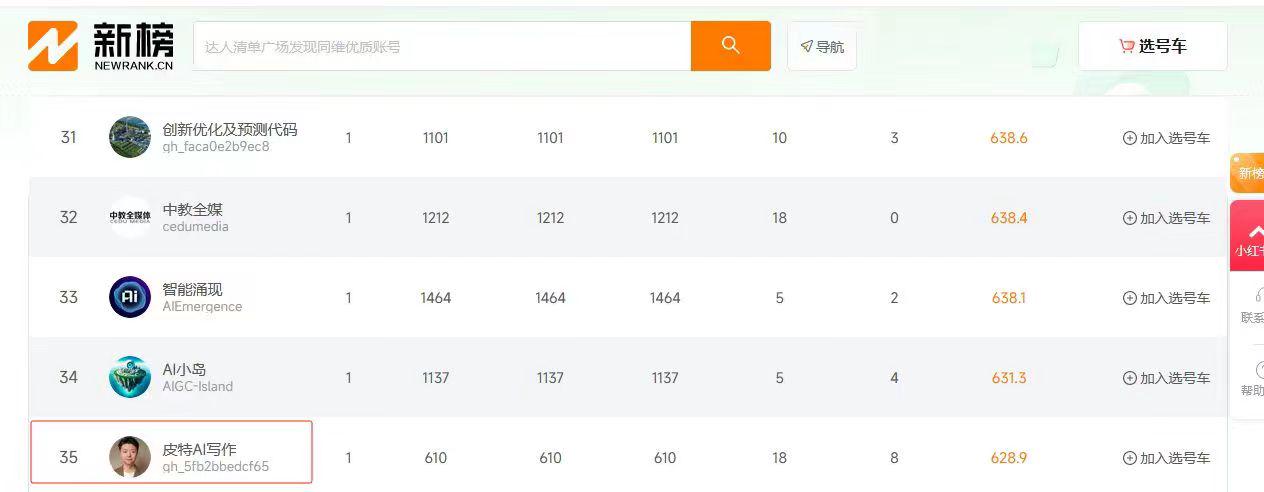
Task: Click avatar of AI小岛
Action: [x=130, y=377]
